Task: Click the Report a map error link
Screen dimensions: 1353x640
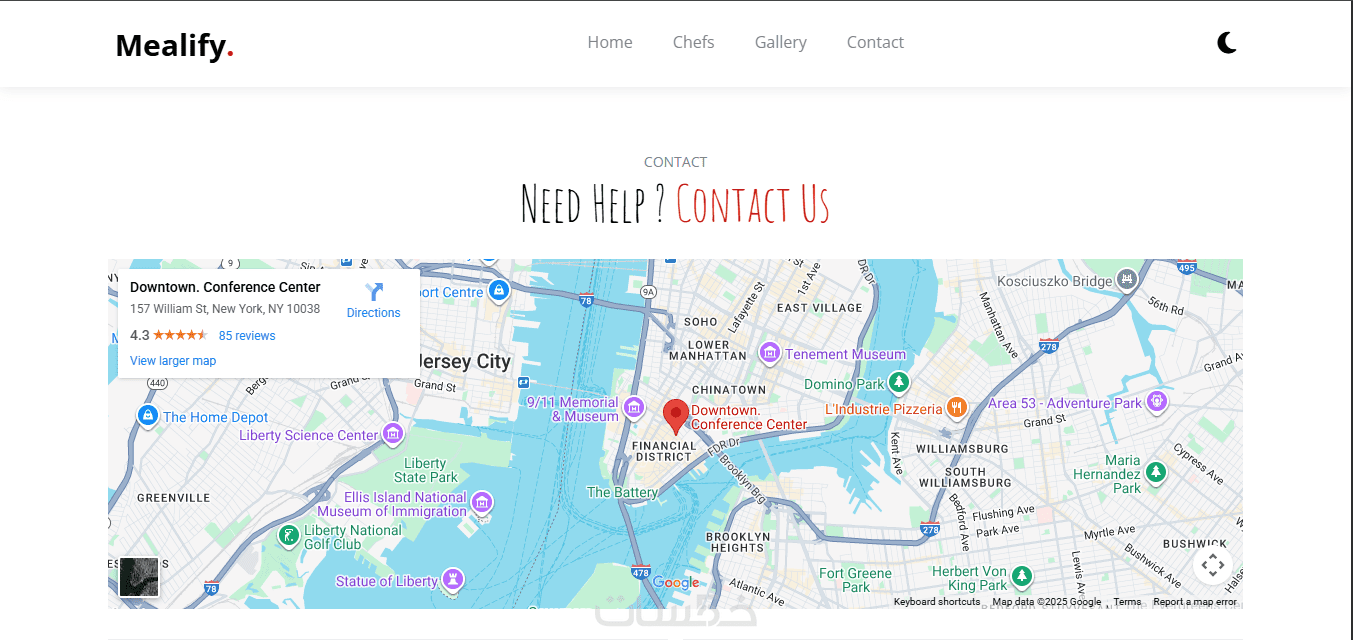Action: click(1195, 602)
